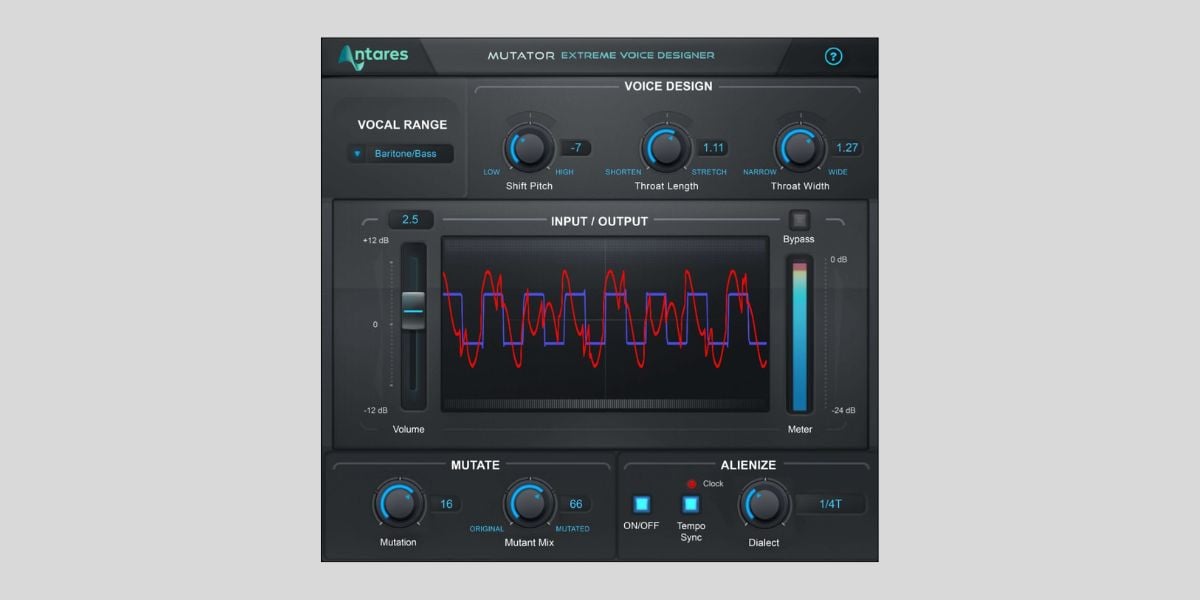Click the Dialect knob

(x=763, y=504)
